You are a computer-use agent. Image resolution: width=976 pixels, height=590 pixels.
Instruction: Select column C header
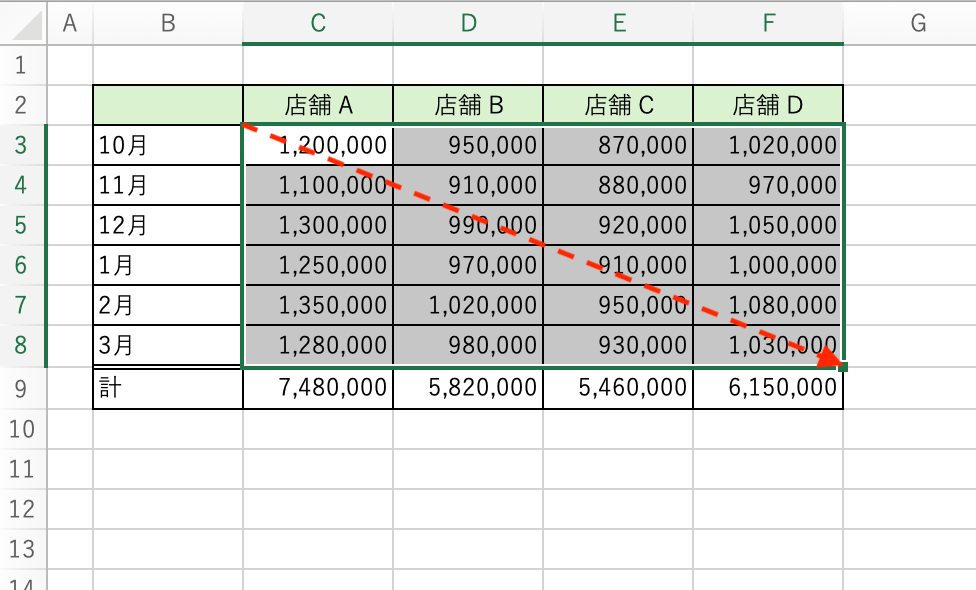click(318, 23)
